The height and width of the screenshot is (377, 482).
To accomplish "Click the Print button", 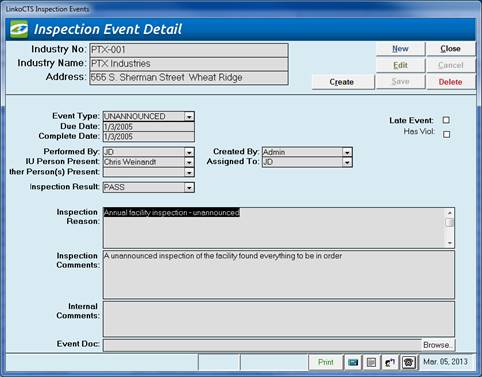I will point(326,362).
